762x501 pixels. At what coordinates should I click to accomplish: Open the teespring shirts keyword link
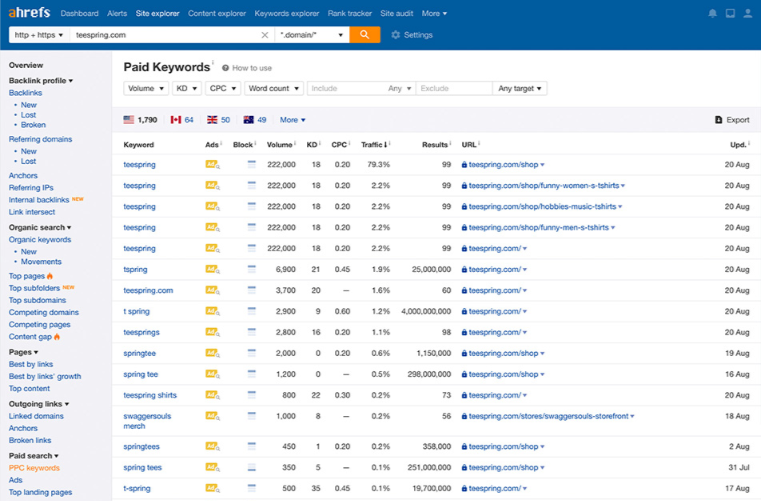150,396
